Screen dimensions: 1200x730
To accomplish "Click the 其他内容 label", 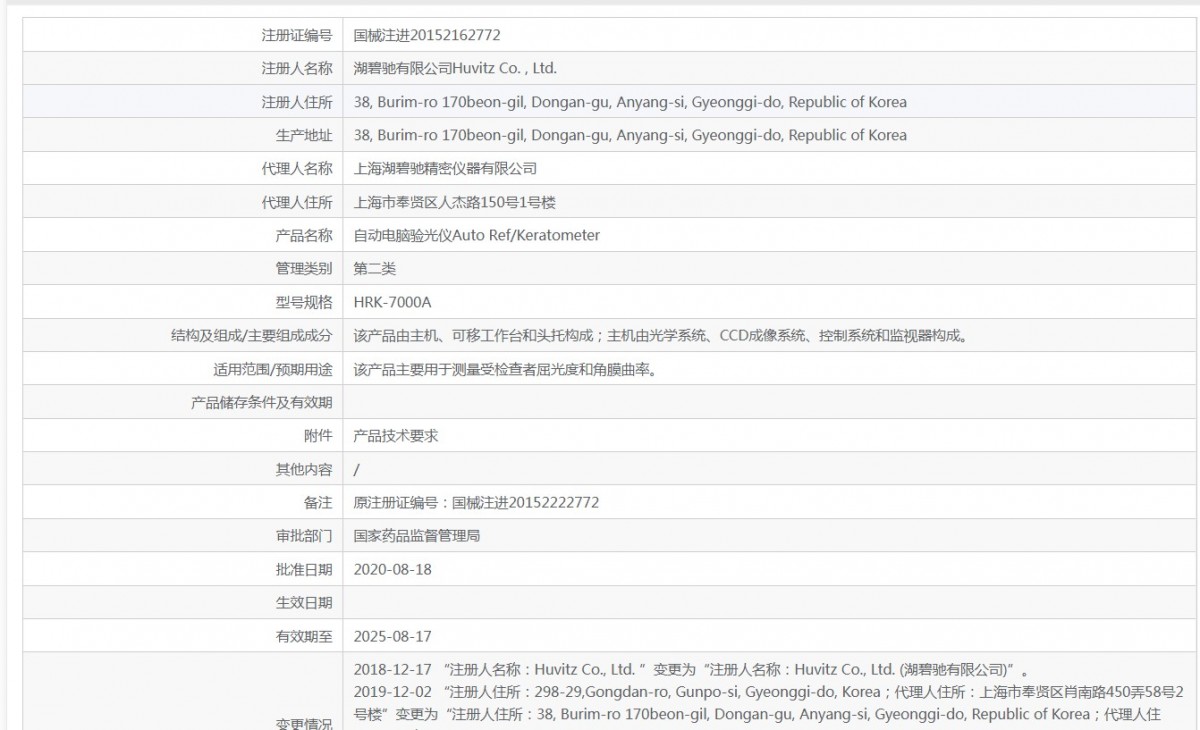I will [304, 469].
